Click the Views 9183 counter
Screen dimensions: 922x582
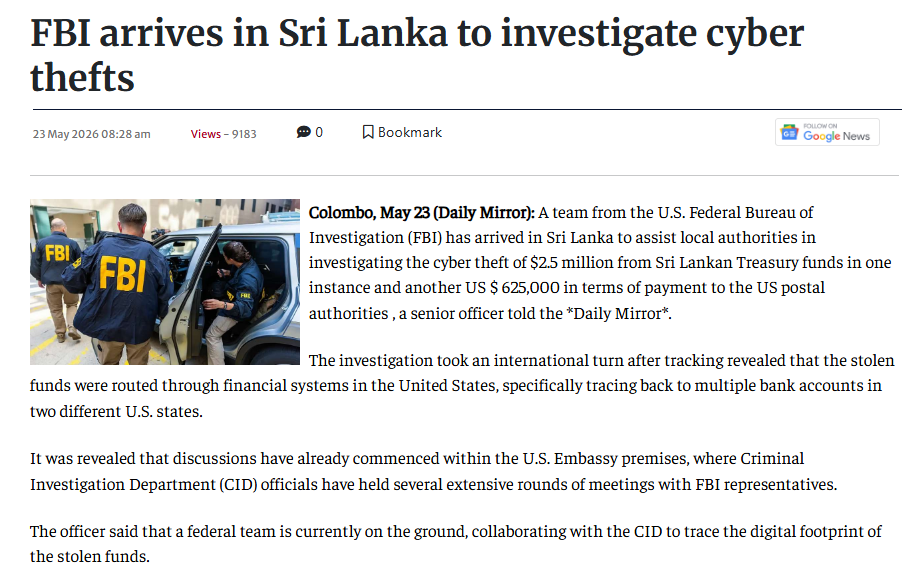(x=223, y=134)
